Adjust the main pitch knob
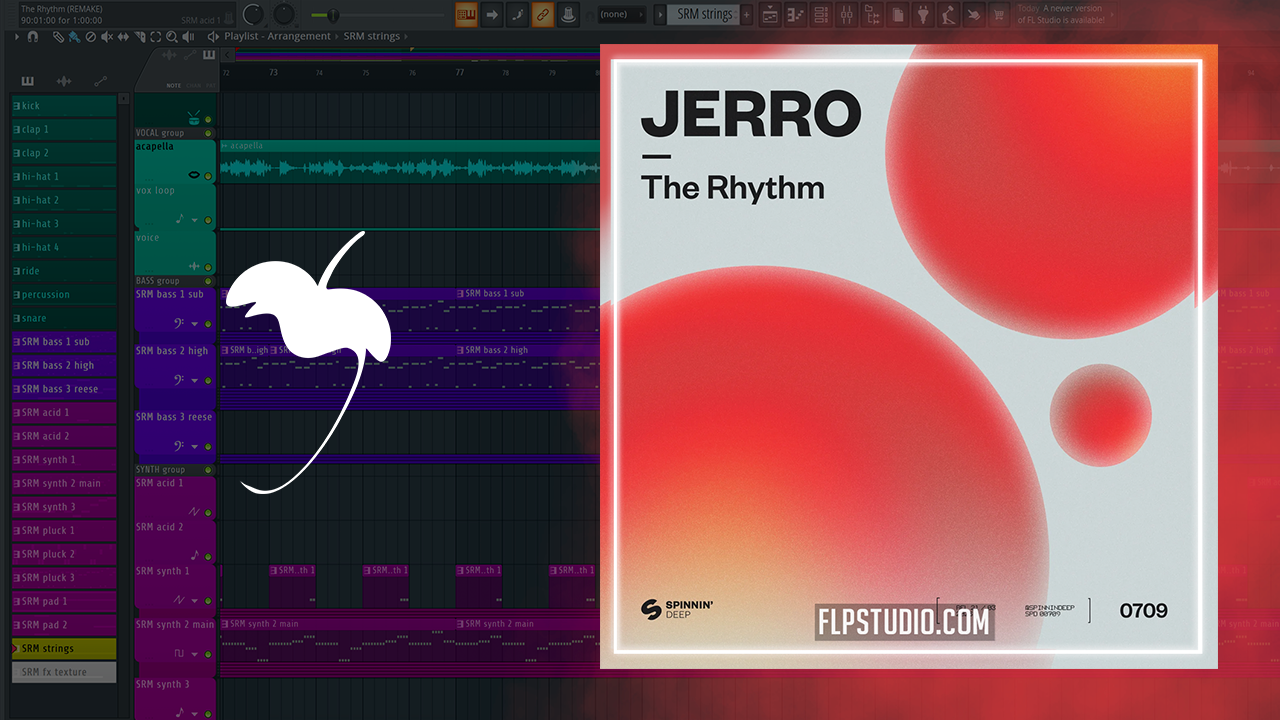 [285, 14]
